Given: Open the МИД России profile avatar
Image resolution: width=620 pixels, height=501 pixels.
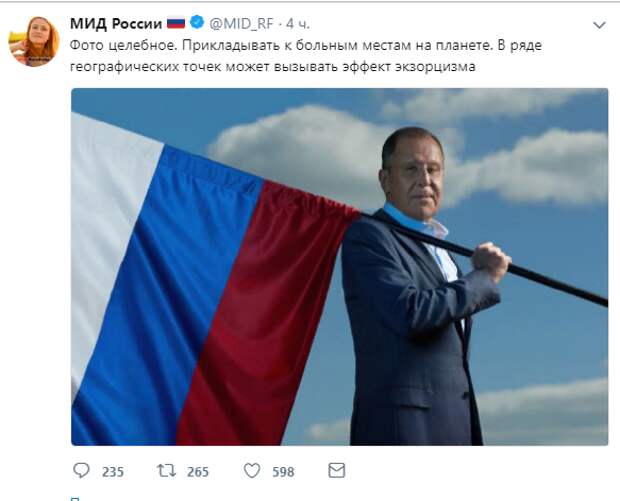Looking at the screenshot, I should click(x=34, y=41).
